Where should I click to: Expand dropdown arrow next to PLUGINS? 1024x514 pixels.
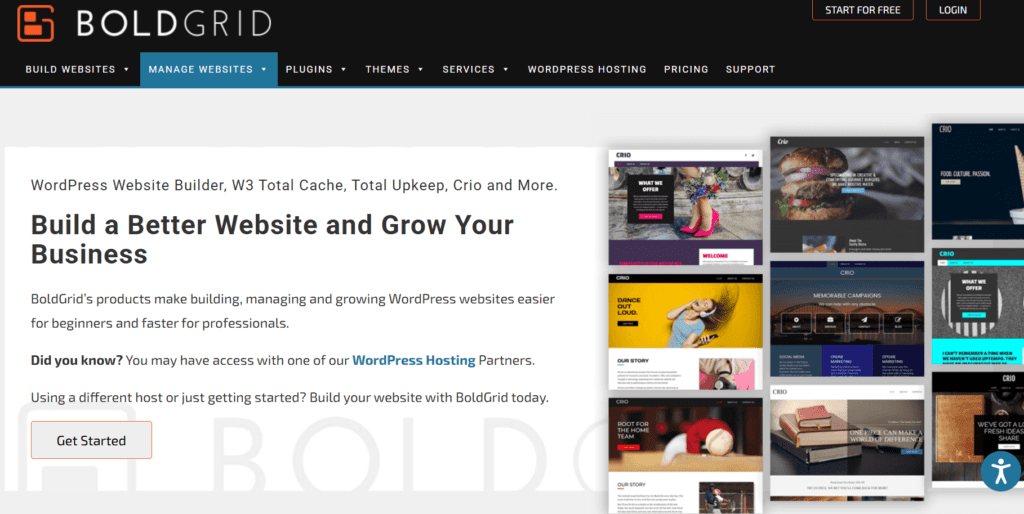coord(344,69)
